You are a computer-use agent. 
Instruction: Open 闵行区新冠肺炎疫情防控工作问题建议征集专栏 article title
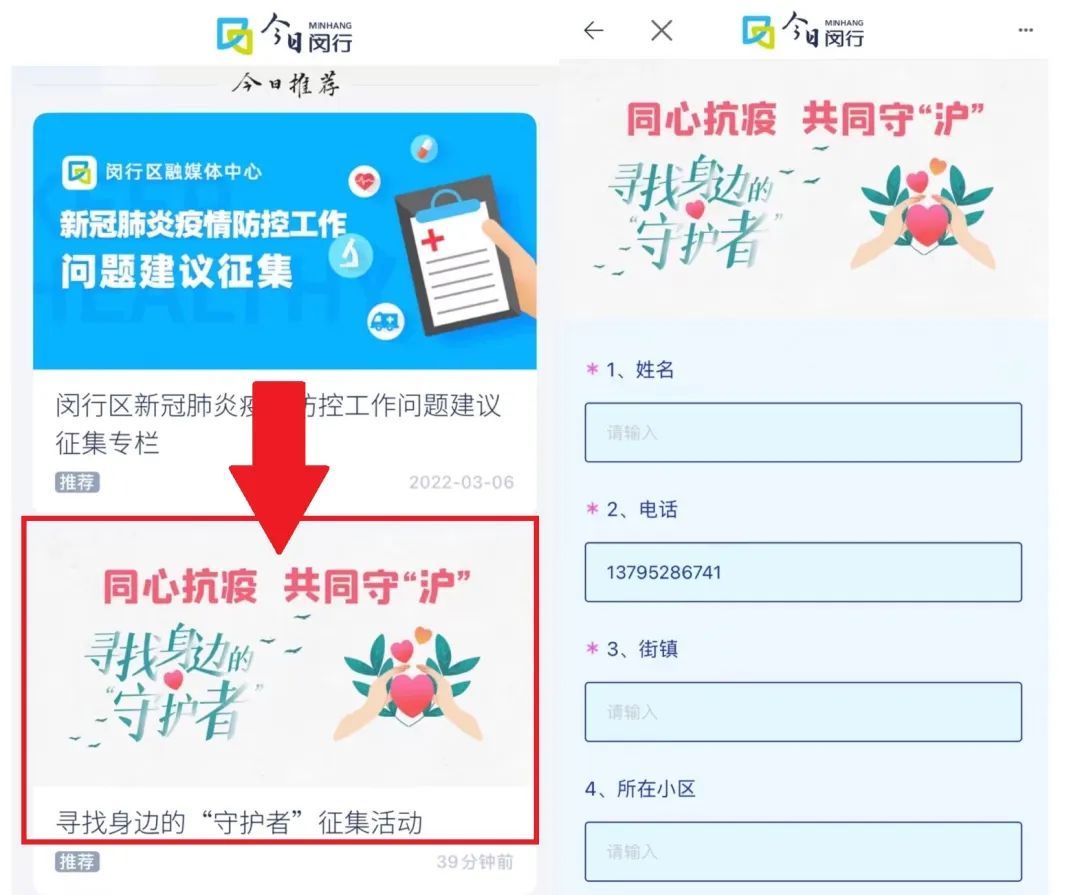[278, 424]
